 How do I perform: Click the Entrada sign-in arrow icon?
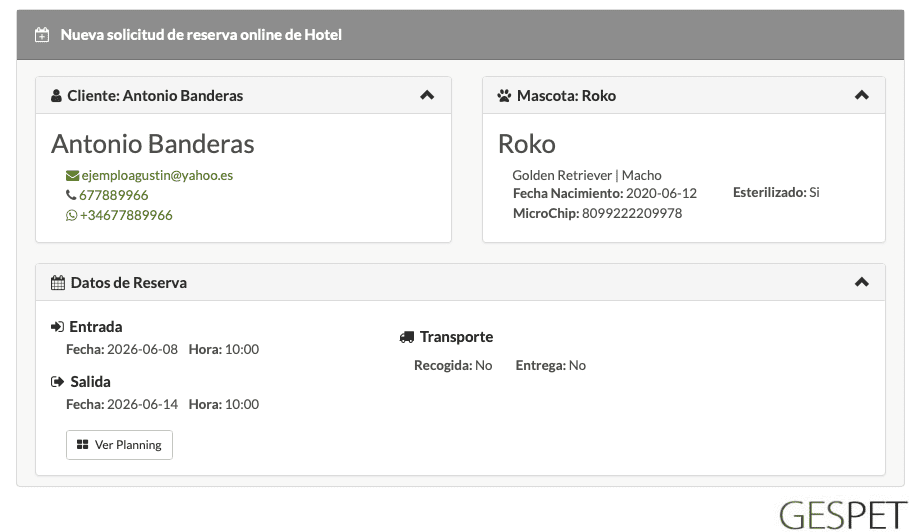[58, 327]
